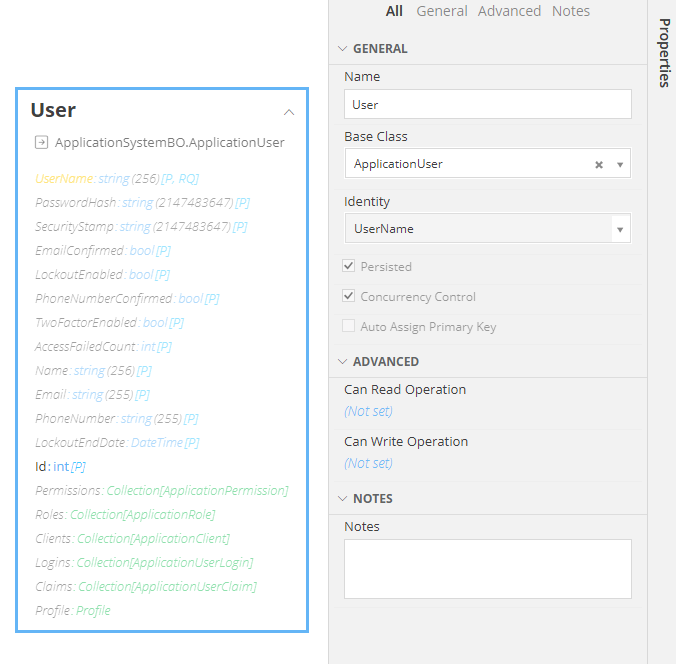Image resolution: width=676 pixels, height=664 pixels.
Task: Click the Name input field
Action: point(487,105)
